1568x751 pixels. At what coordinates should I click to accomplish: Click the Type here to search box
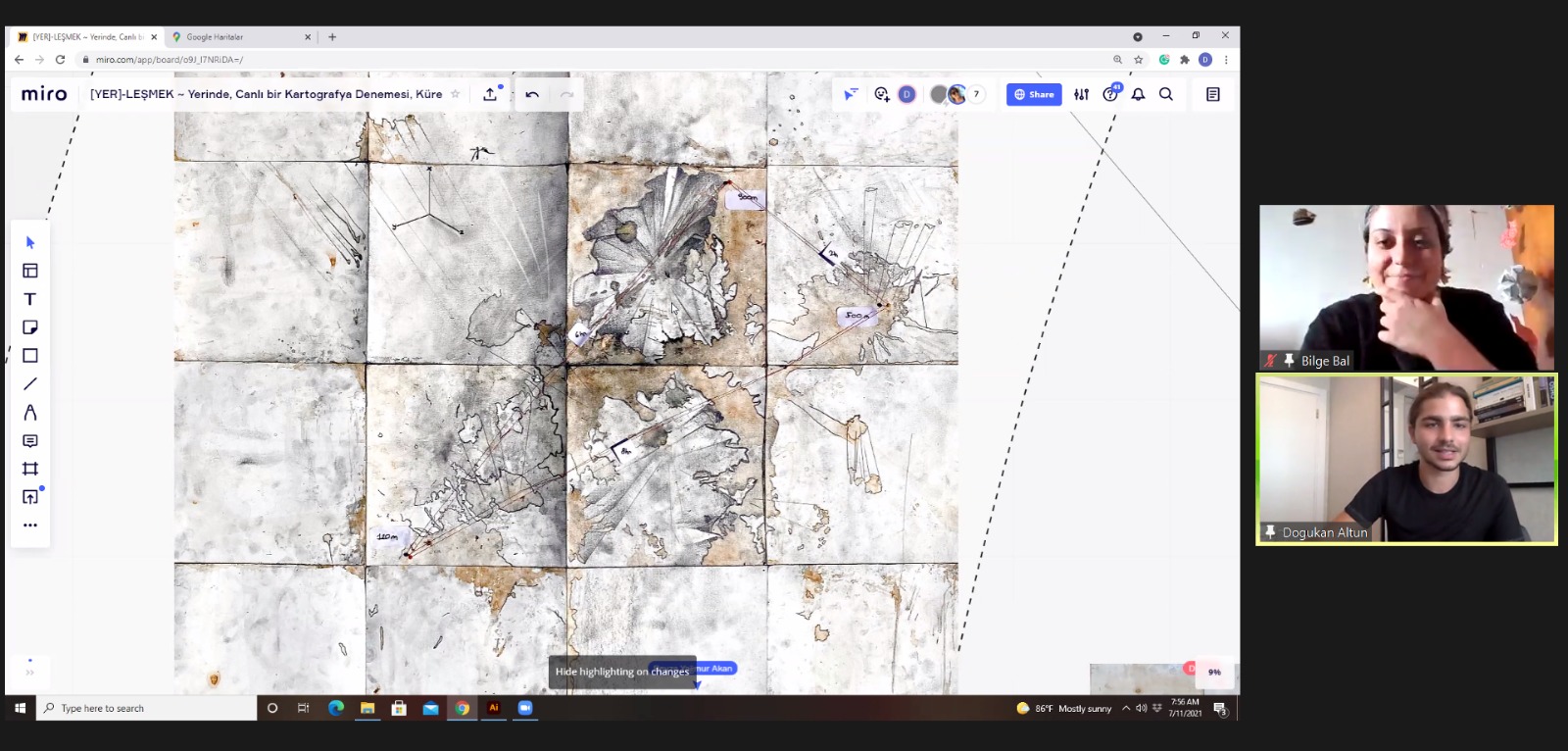147,708
